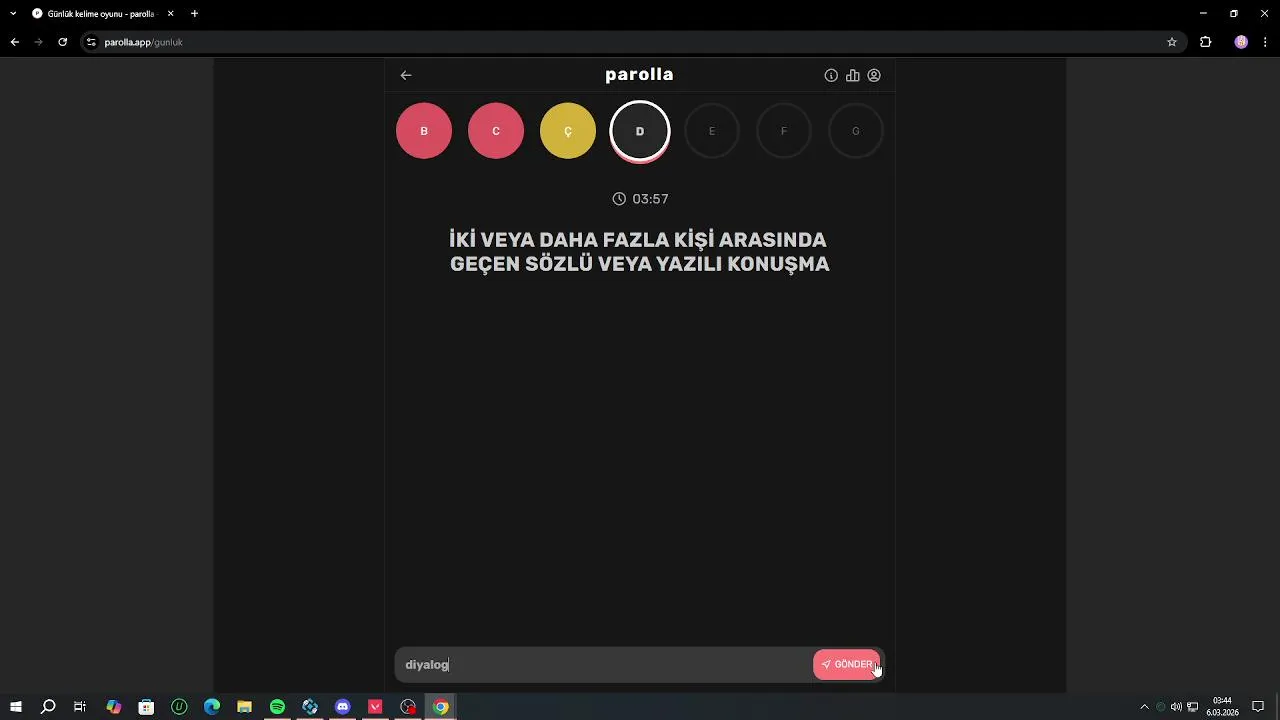Open the statistics bar chart icon
Viewport: 1280px width, 720px height.
pos(853,75)
